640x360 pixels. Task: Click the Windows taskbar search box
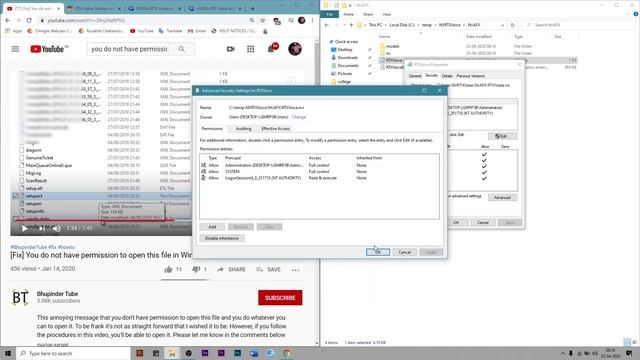click(x=73, y=353)
